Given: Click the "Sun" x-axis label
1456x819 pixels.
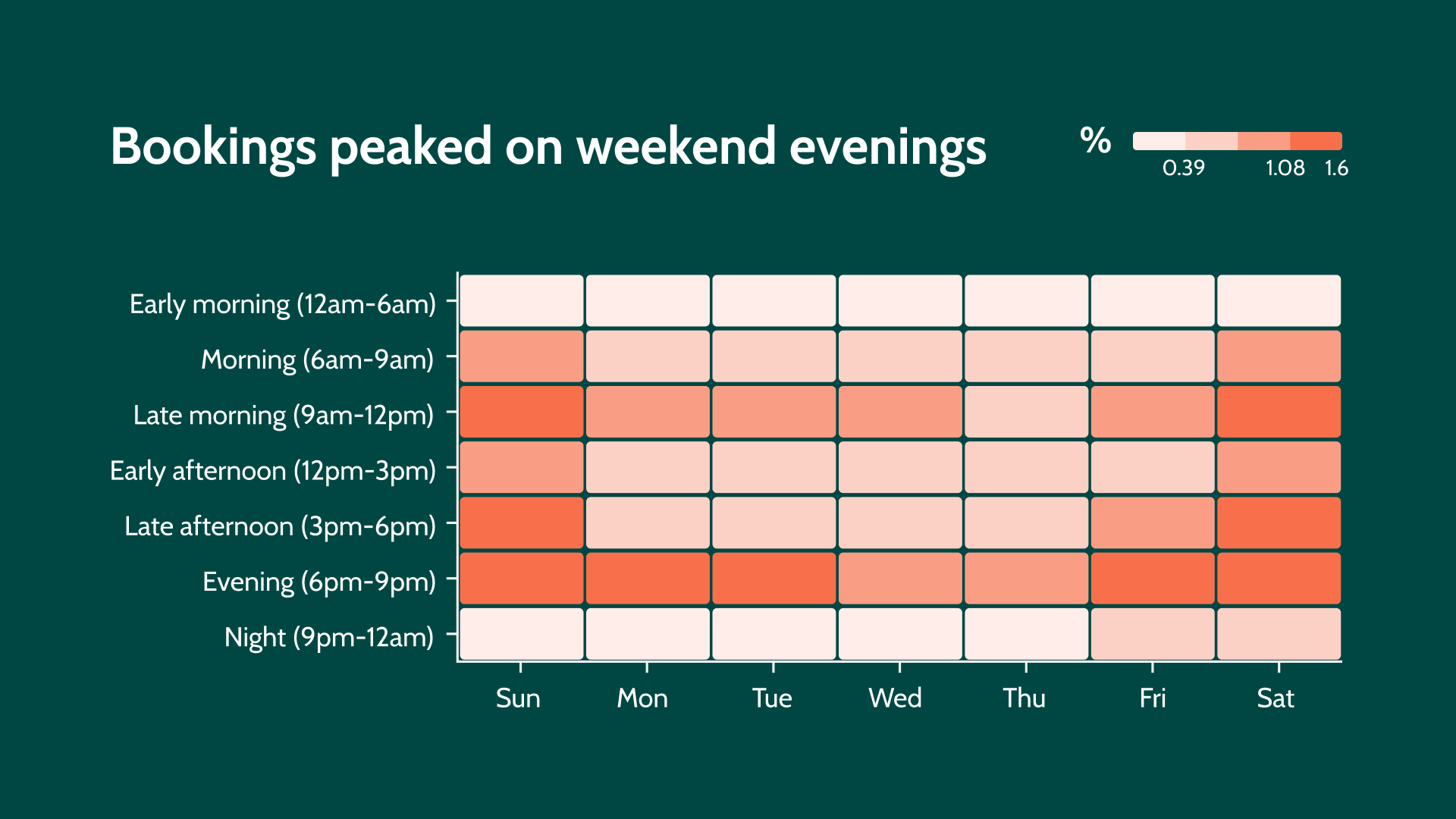Looking at the screenshot, I should tap(518, 698).
